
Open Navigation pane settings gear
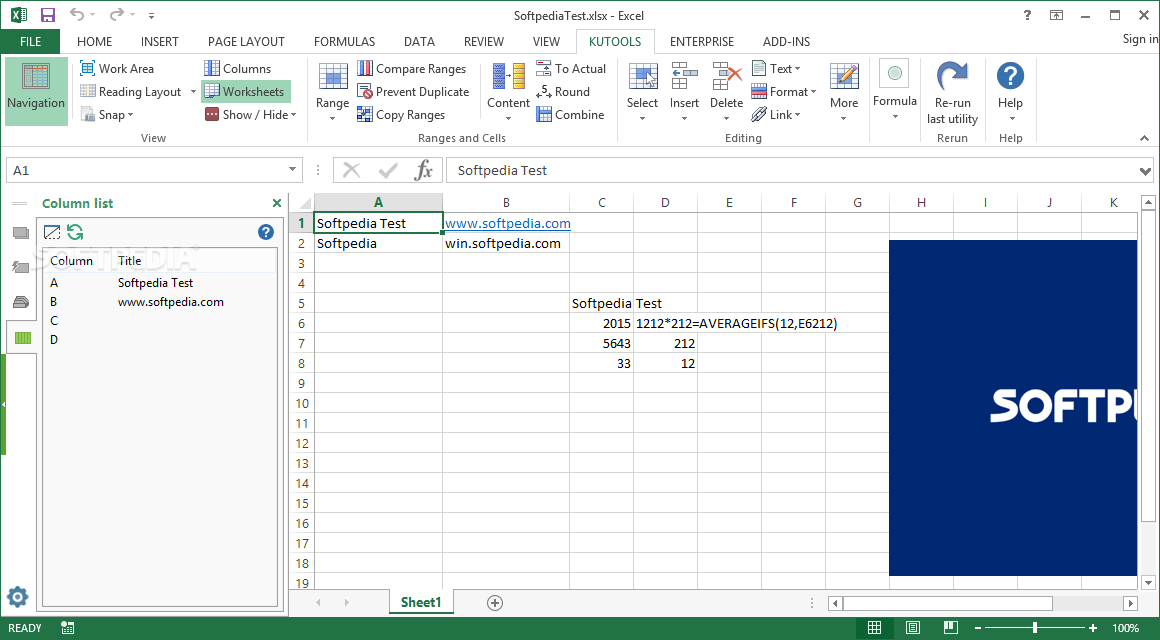17,597
